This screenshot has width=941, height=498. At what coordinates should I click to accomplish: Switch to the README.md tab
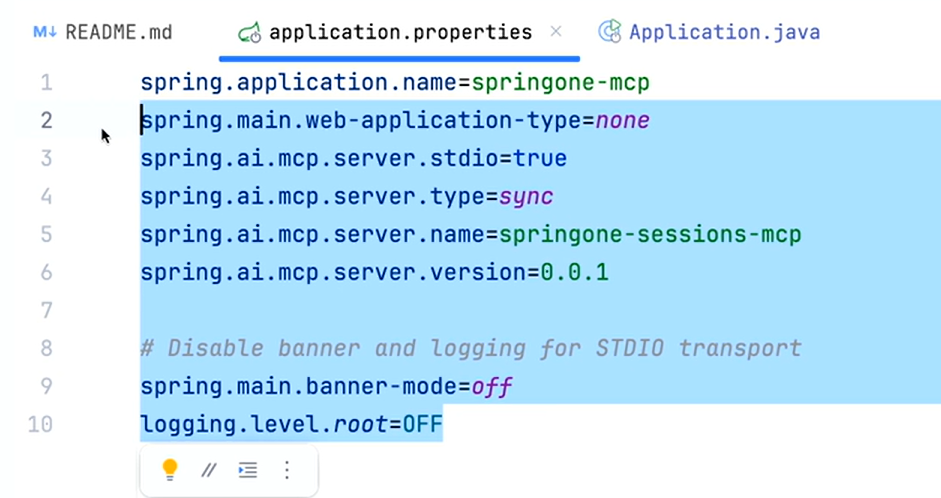pos(118,32)
